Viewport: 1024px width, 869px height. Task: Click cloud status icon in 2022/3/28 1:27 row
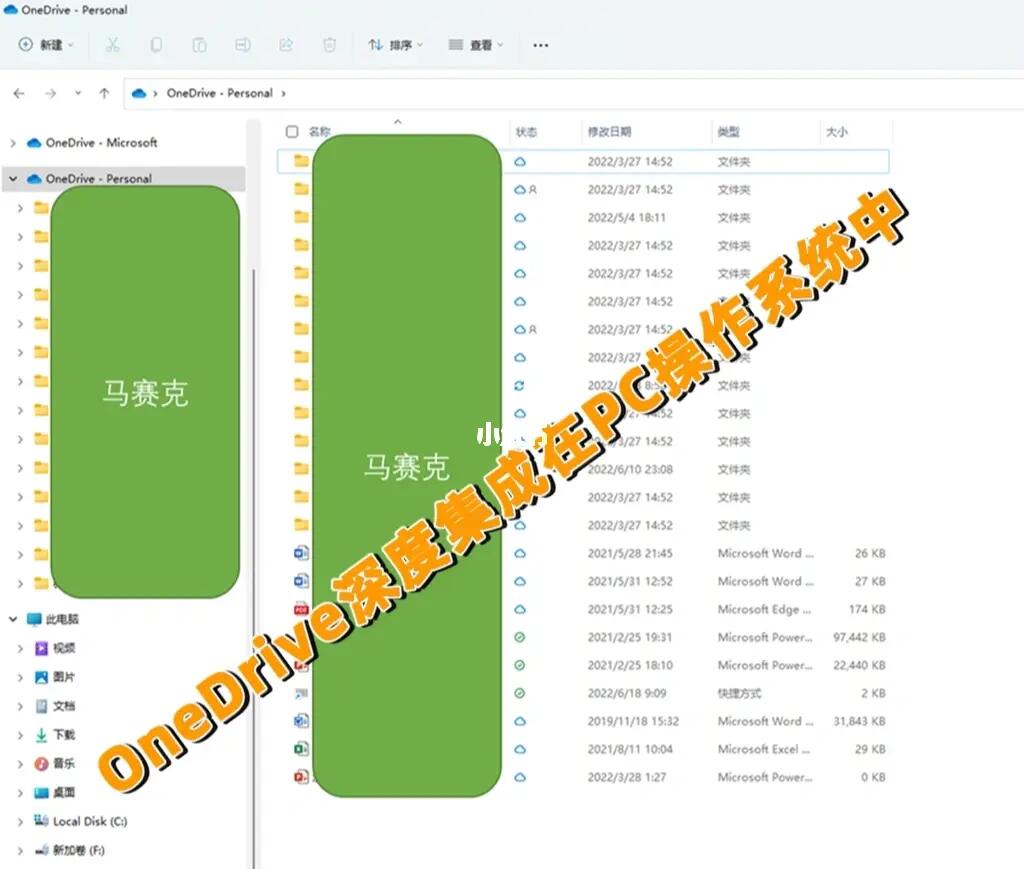click(x=520, y=777)
